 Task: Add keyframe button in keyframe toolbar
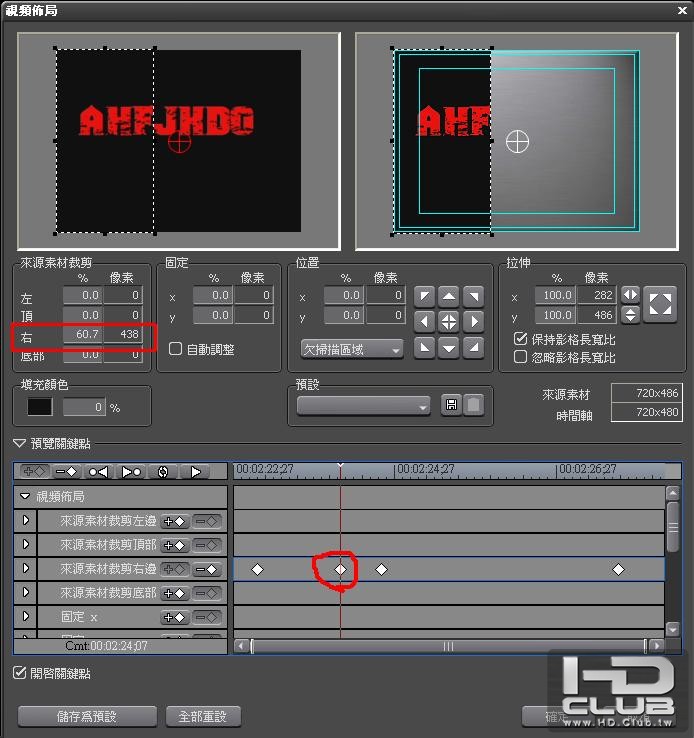(x=33, y=471)
